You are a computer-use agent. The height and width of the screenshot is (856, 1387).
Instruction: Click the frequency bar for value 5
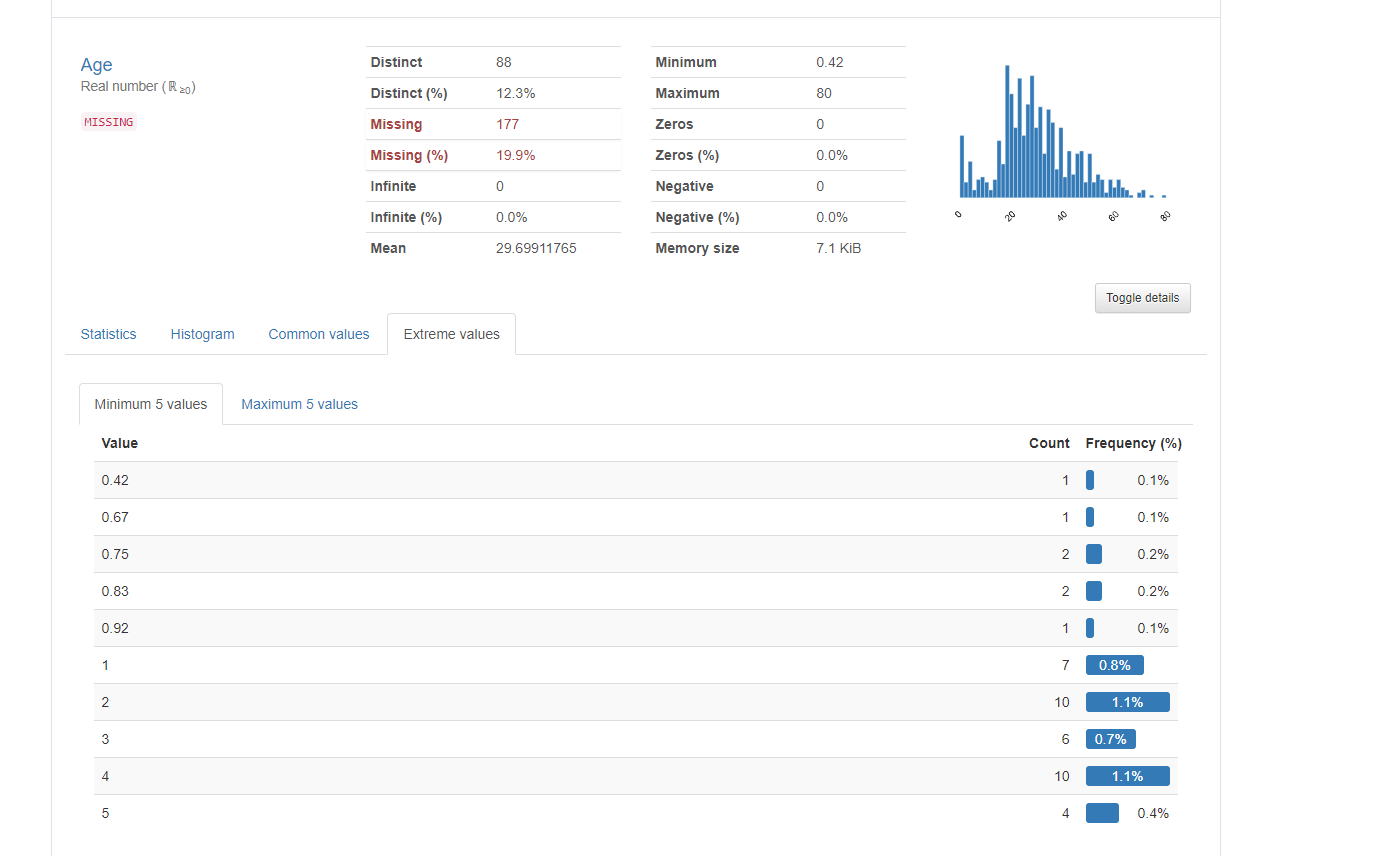pos(1102,813)
